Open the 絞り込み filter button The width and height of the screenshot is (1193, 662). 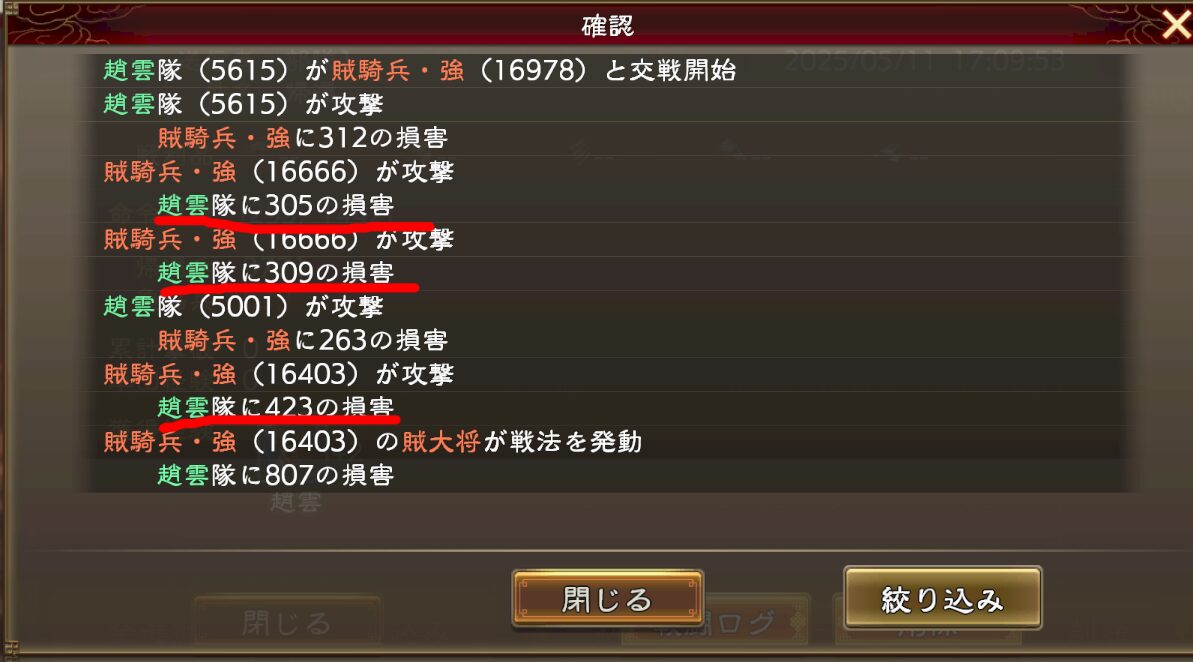click(942, 598)
